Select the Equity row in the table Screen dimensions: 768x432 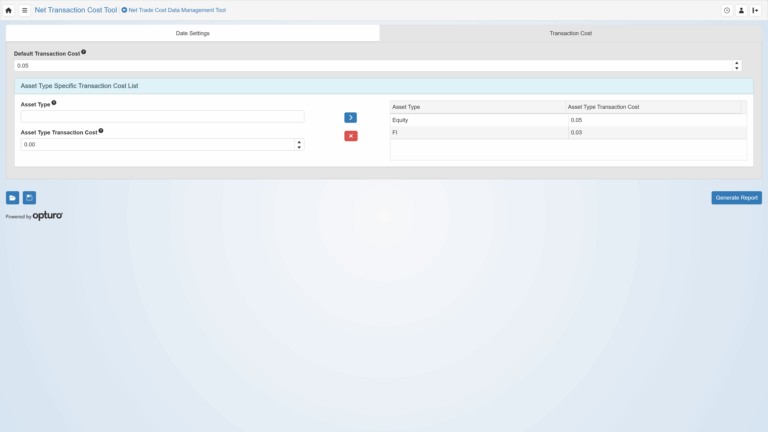click(x=478, y=120)
